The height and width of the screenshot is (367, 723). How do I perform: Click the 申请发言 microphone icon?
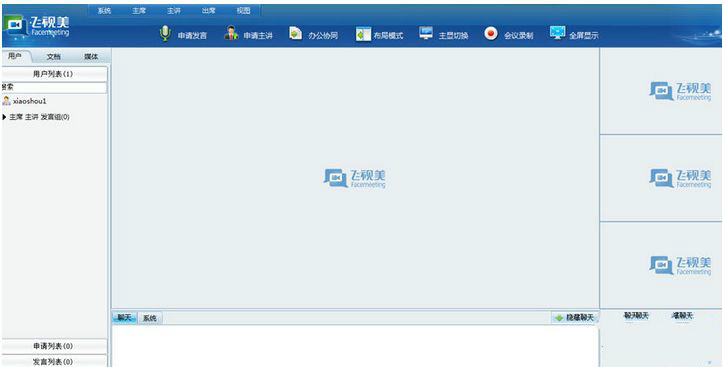point(165,34)
